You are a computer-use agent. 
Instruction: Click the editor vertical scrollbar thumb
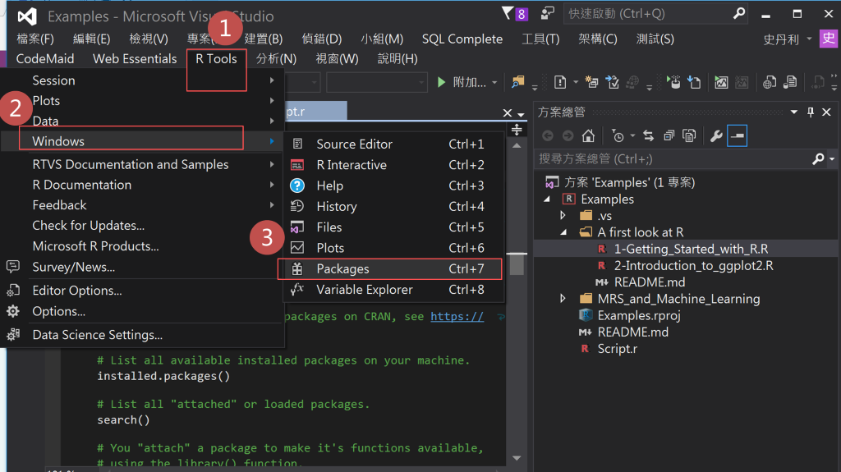517,264
